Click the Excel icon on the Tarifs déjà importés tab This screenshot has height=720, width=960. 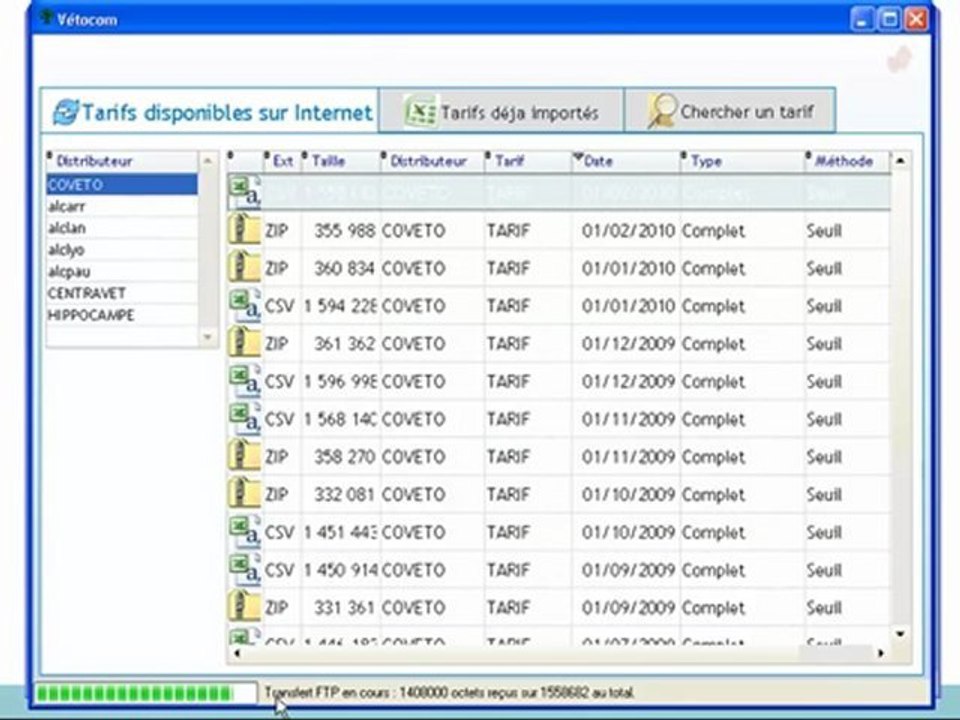tap(421, 111)
